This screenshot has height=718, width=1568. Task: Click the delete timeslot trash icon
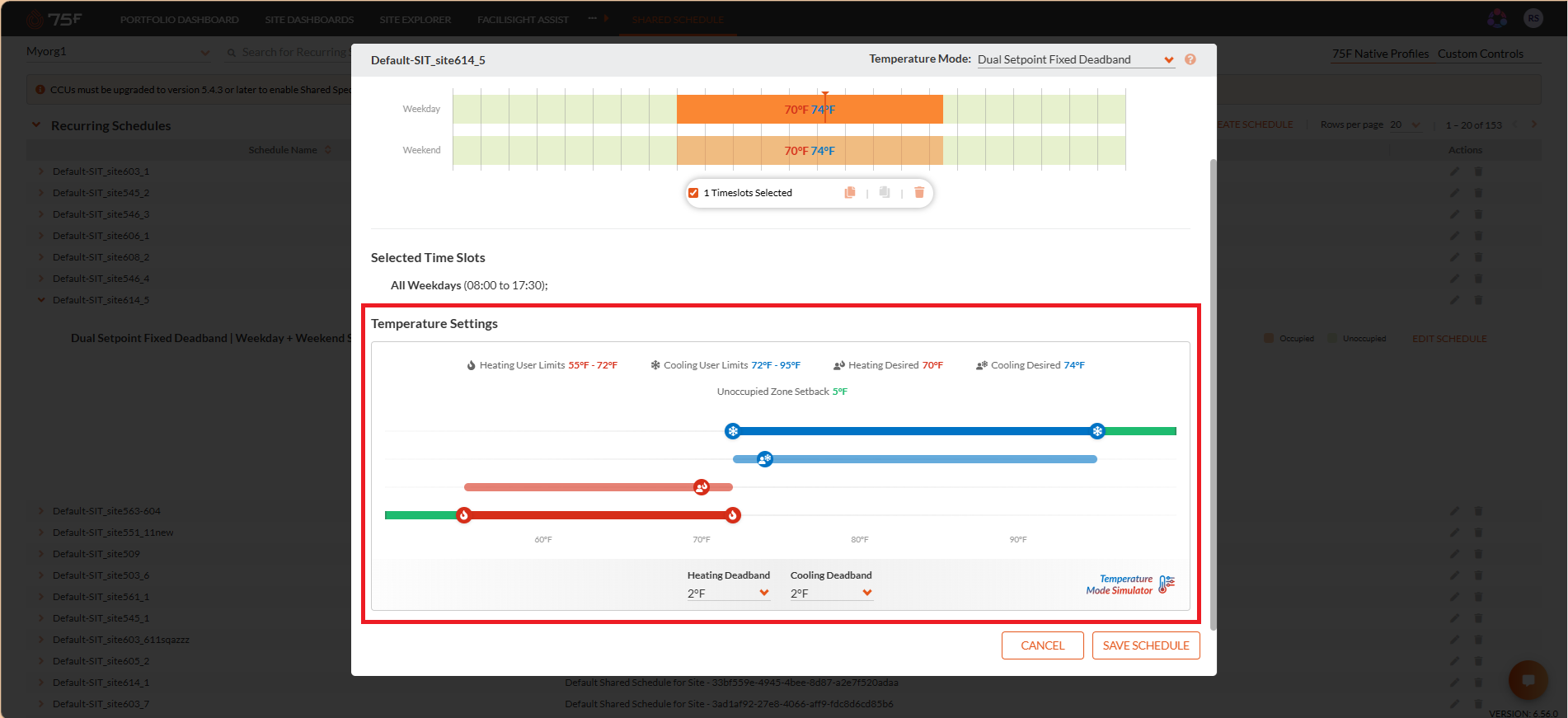[919, 193]
